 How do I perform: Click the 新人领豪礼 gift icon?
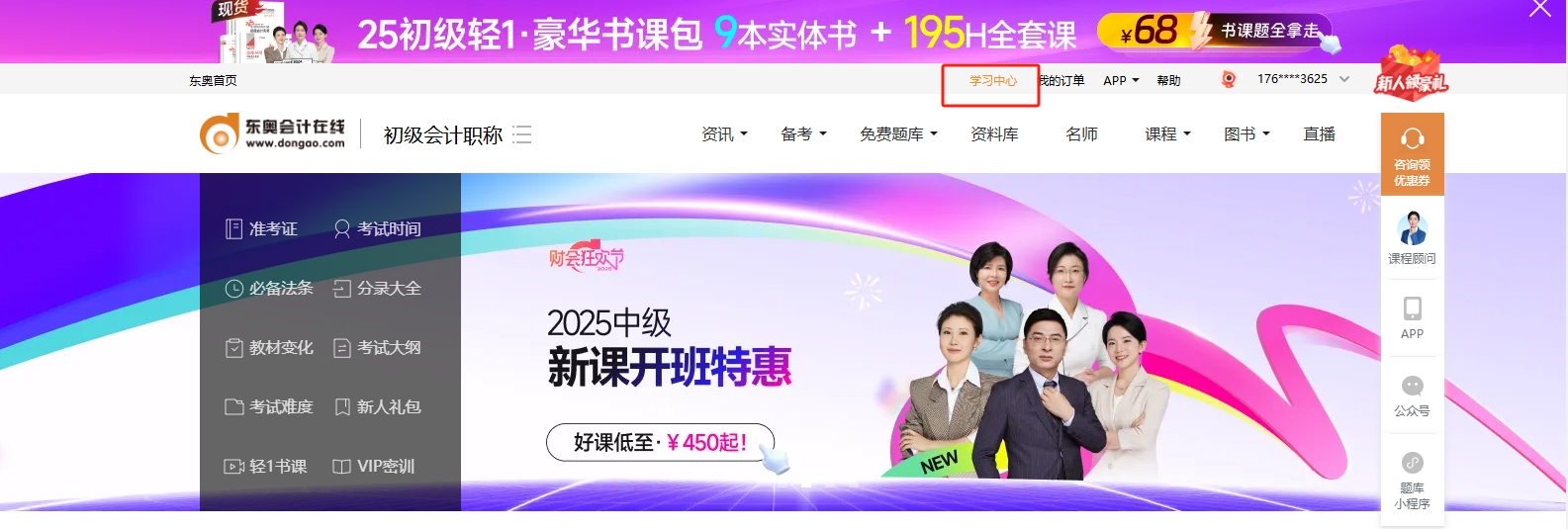1412,73
